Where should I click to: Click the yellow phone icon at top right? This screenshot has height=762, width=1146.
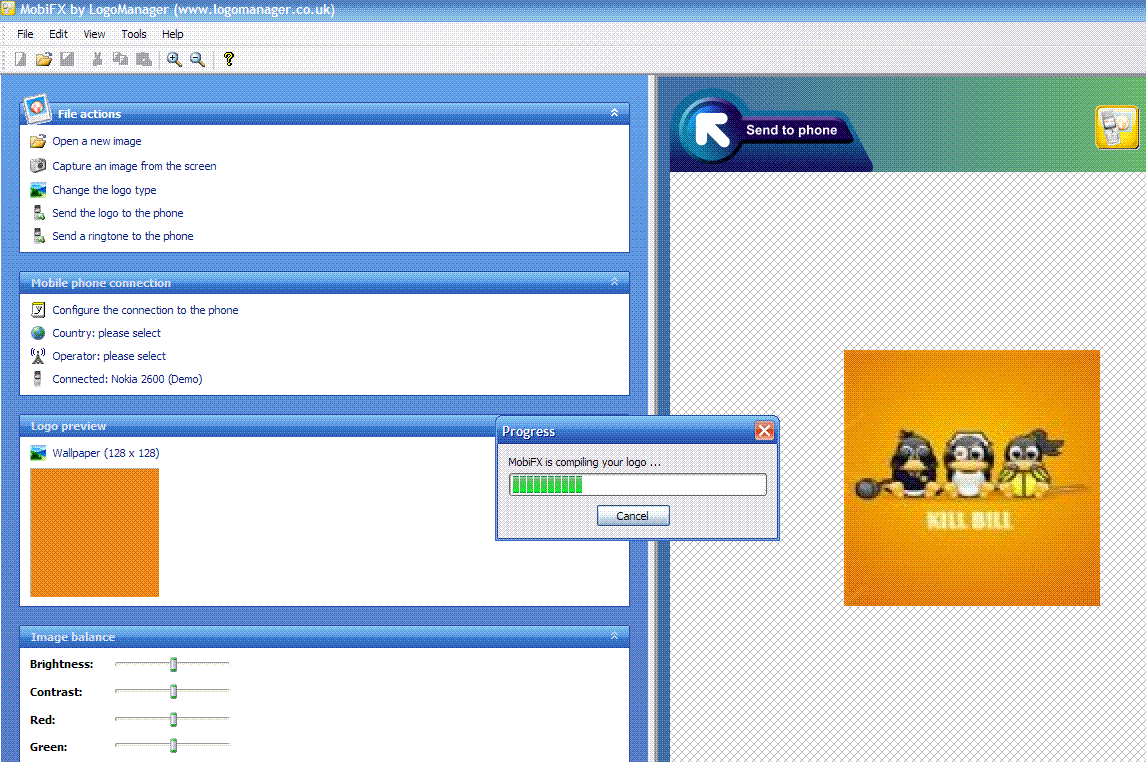[1116, 127]
